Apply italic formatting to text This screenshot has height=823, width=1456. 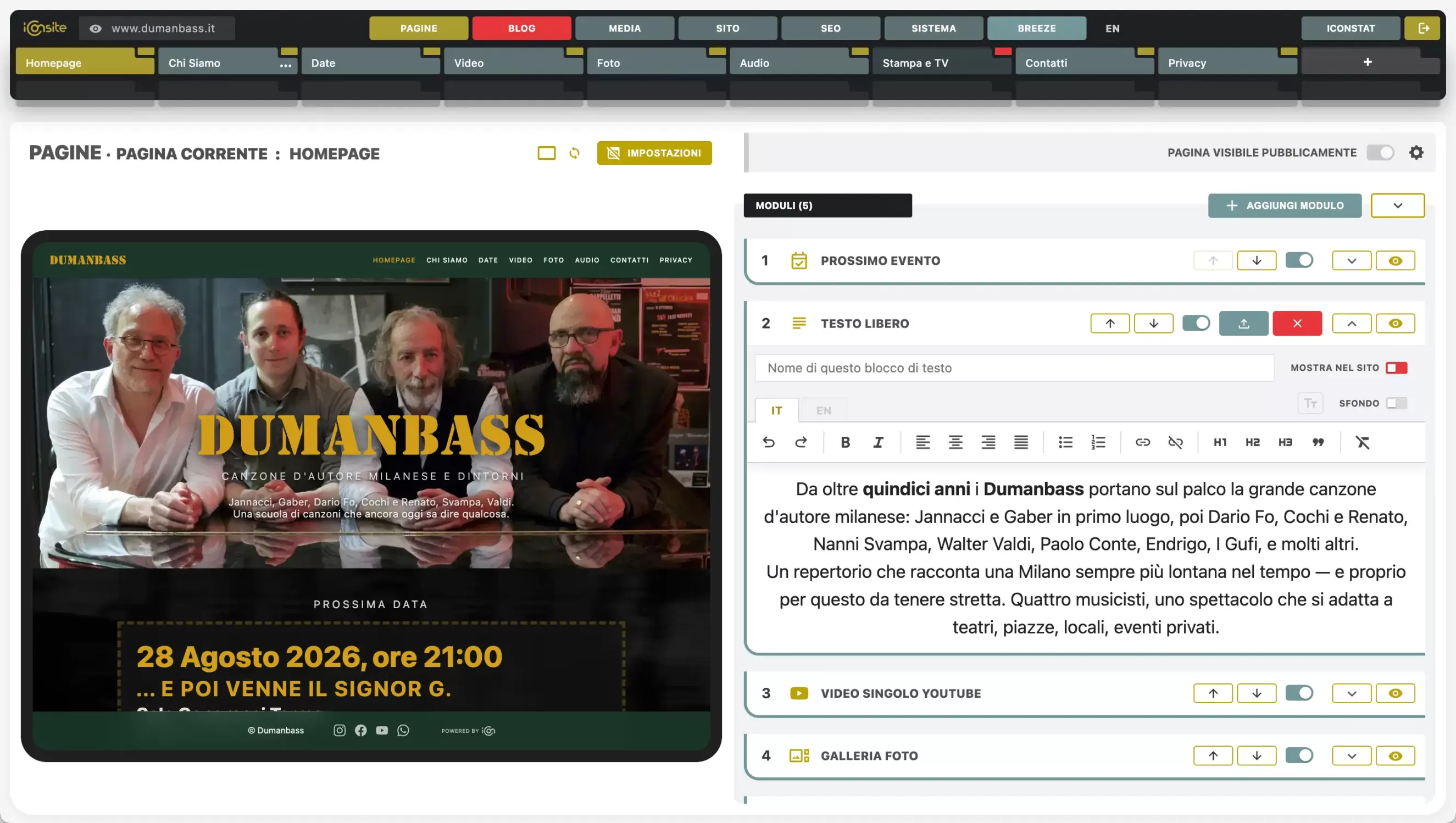pyautogui.click(x=878, y=442)
